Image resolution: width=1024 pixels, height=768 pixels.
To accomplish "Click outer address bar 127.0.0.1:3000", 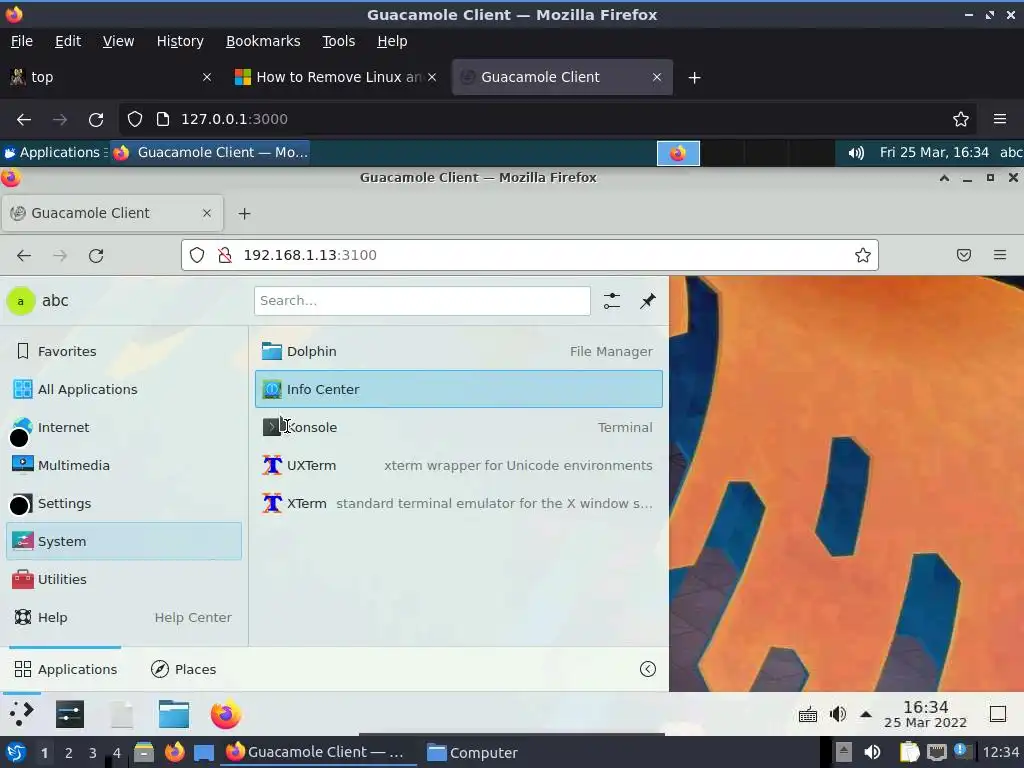I will (547, 119).
